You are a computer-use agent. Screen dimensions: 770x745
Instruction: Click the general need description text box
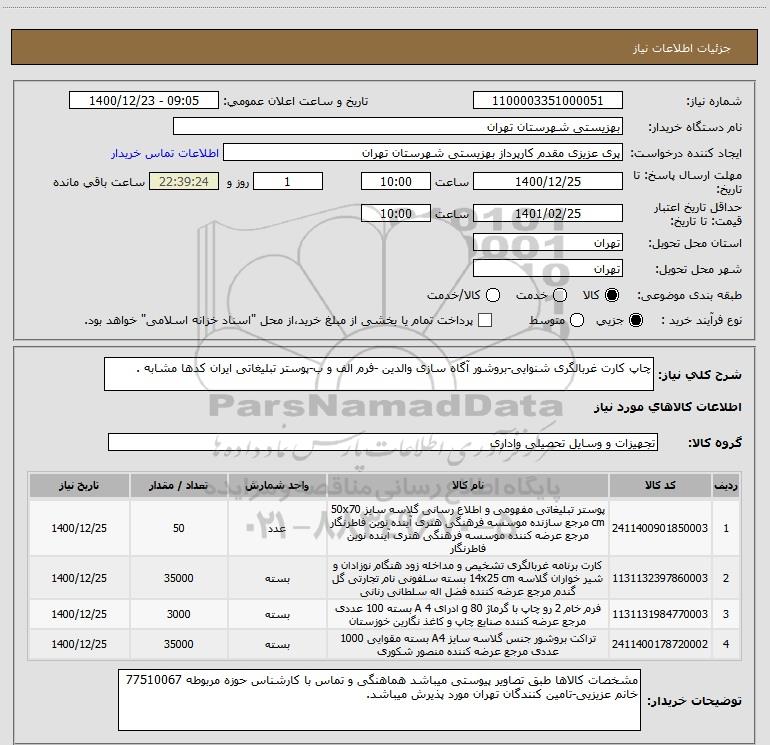coord(379,374)
